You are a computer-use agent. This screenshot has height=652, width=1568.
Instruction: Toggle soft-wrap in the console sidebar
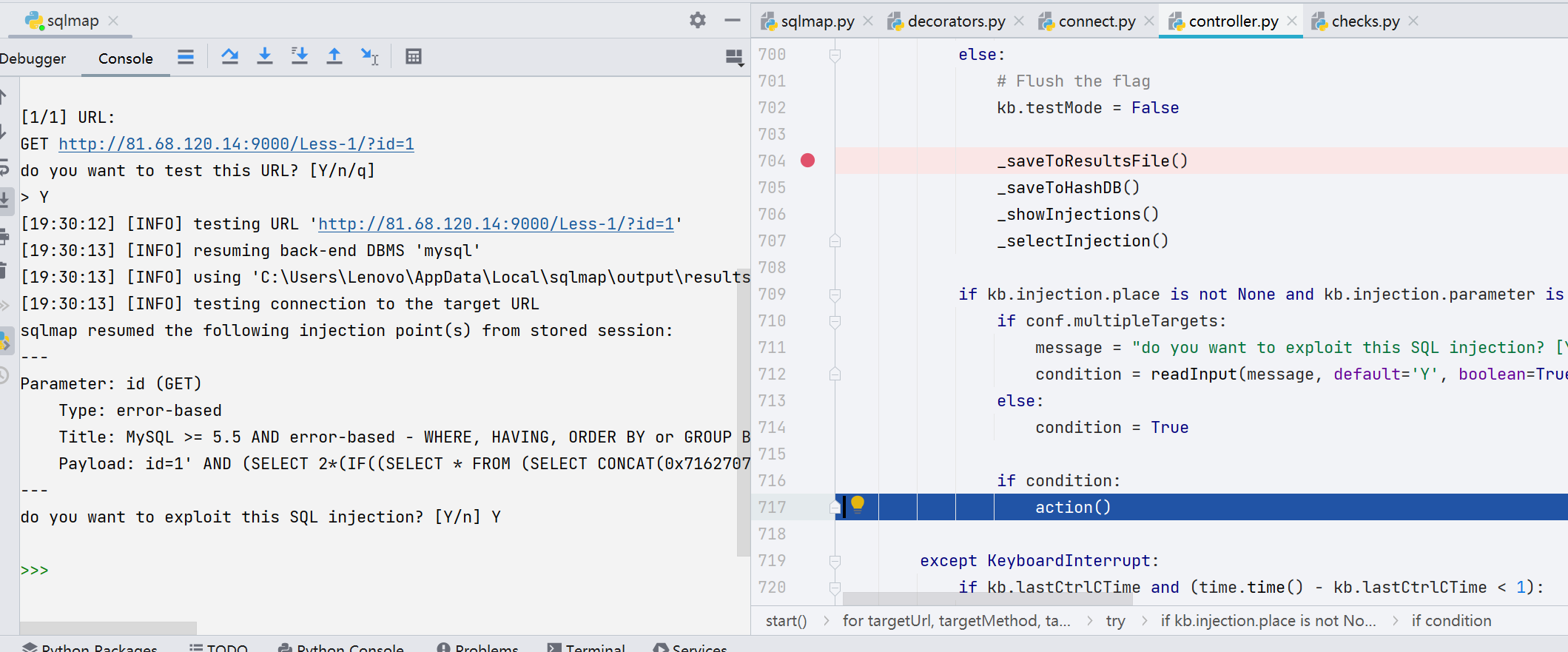4,169
